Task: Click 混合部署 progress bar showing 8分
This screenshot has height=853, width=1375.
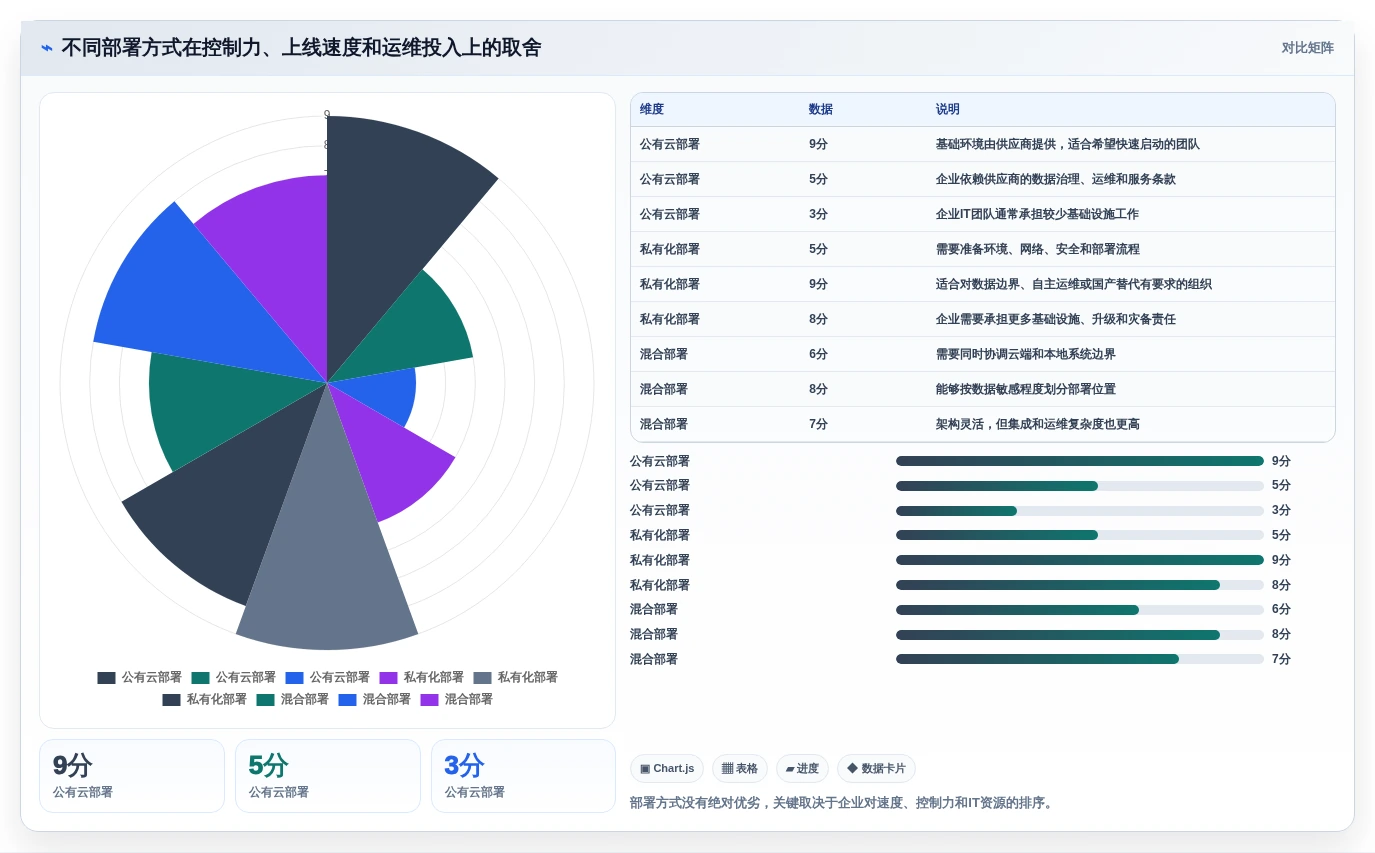Action: pyautogui.click(x=1080, y=634)
